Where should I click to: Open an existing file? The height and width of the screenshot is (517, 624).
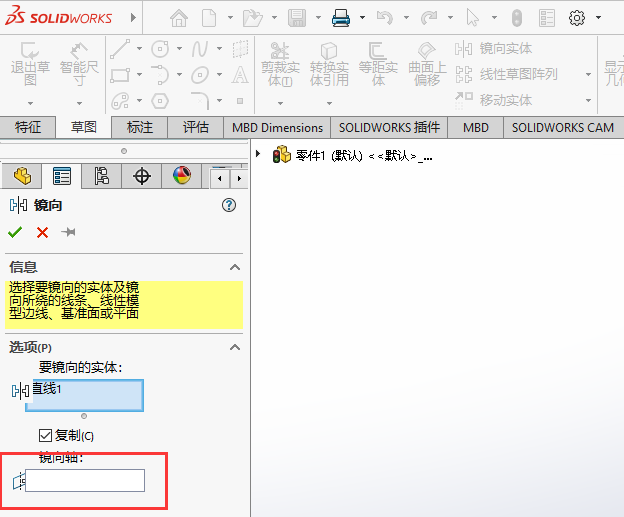click(253, 18)
